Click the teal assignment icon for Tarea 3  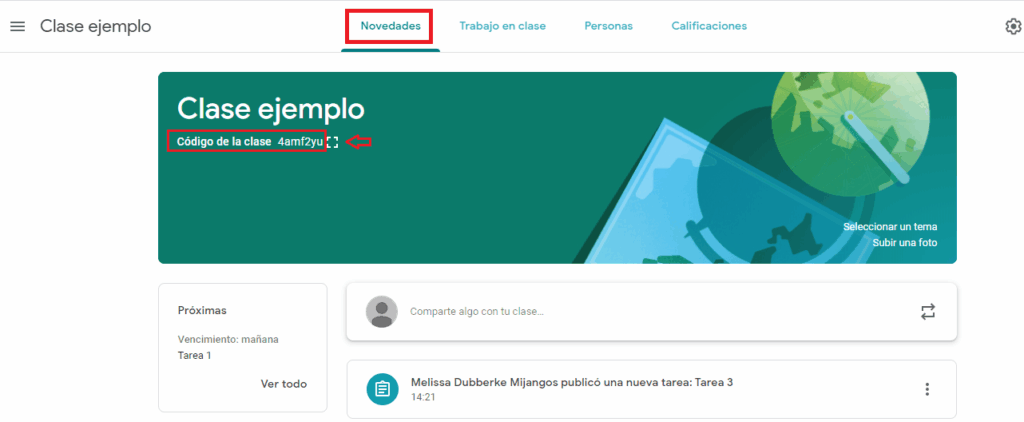(x=381, y=389)
